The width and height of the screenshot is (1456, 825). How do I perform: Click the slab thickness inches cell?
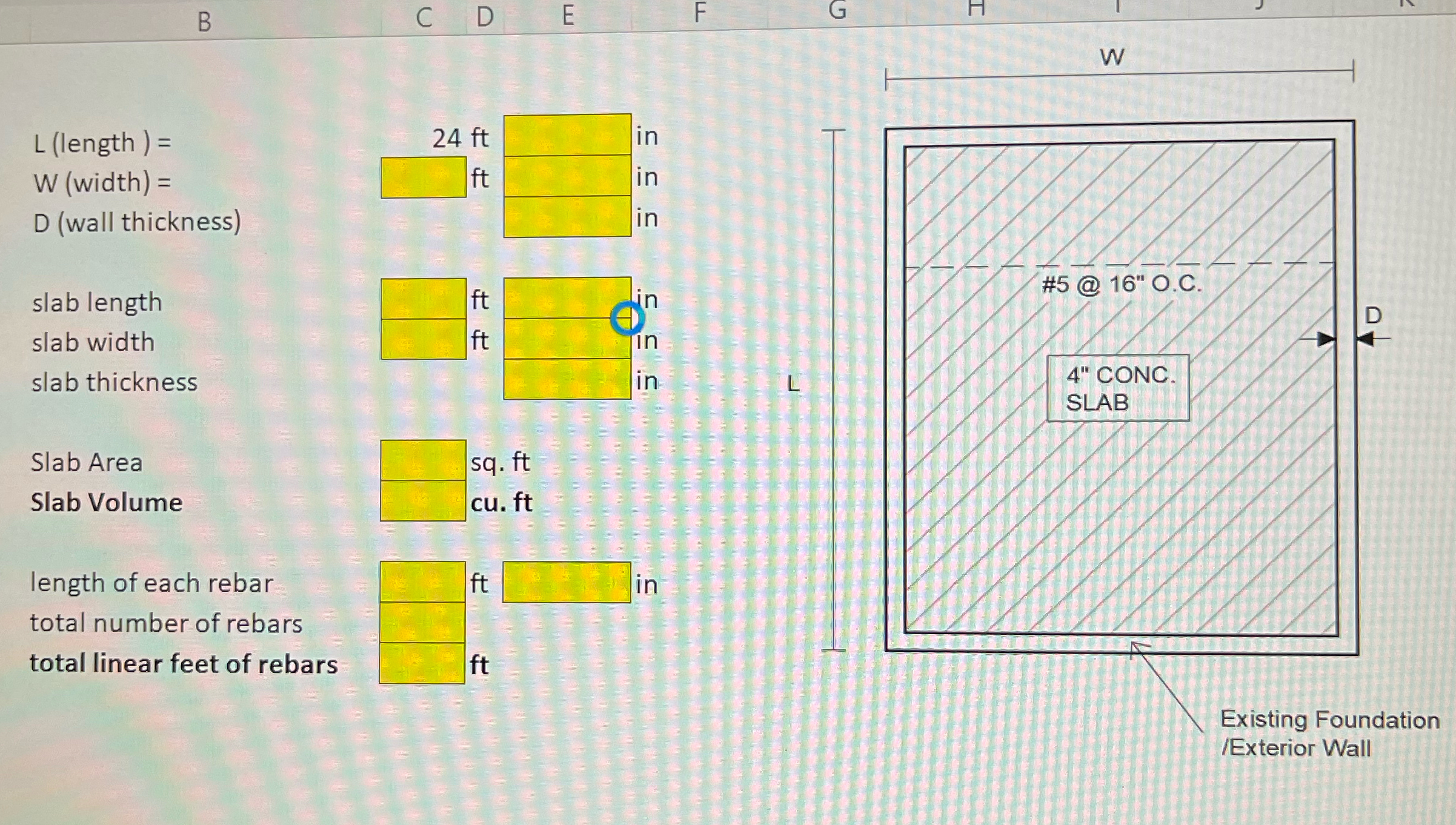[567, 380]
